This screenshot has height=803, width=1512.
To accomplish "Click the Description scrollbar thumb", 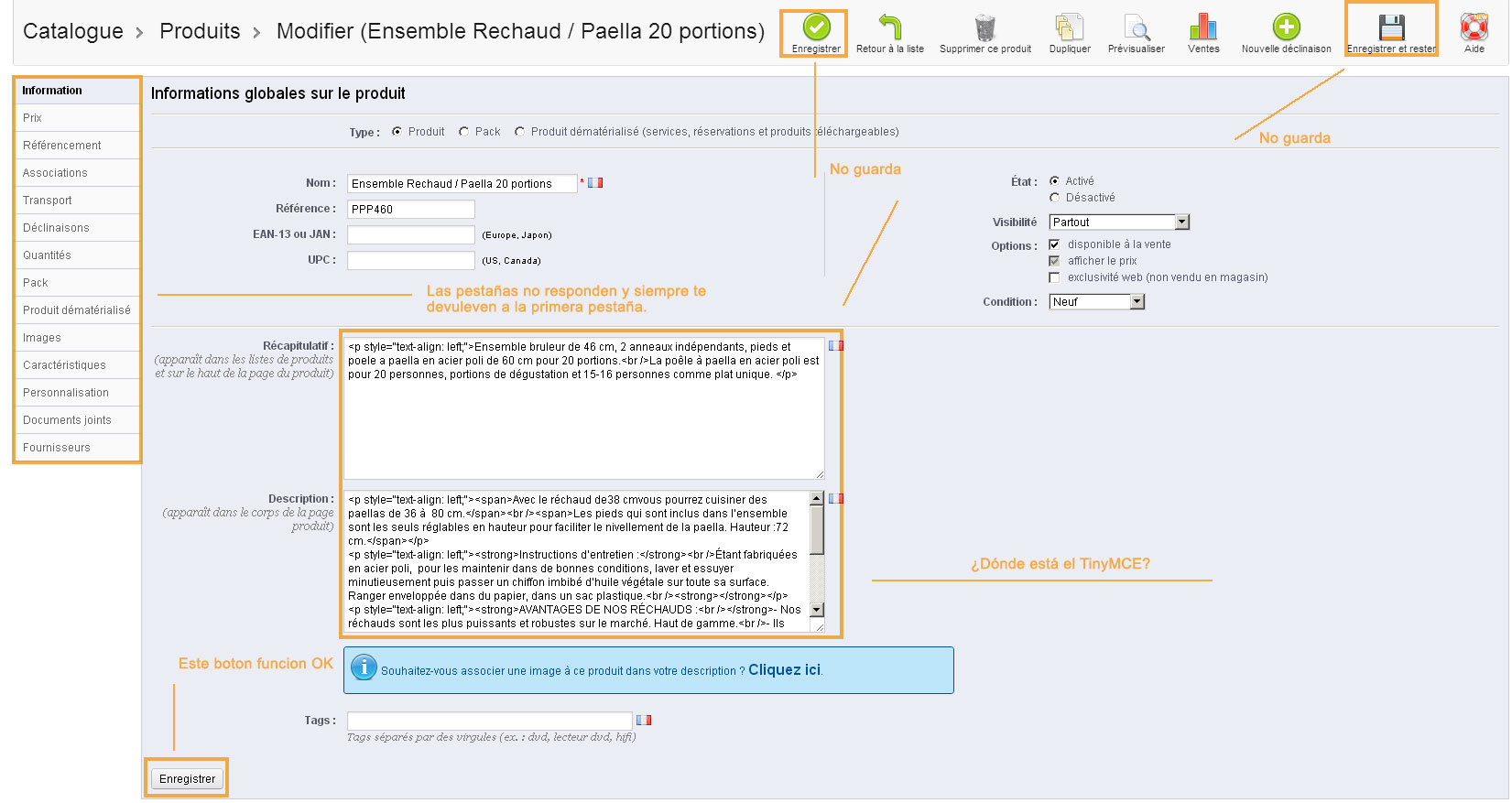I will pyautogui.click(x=818, y=530).
